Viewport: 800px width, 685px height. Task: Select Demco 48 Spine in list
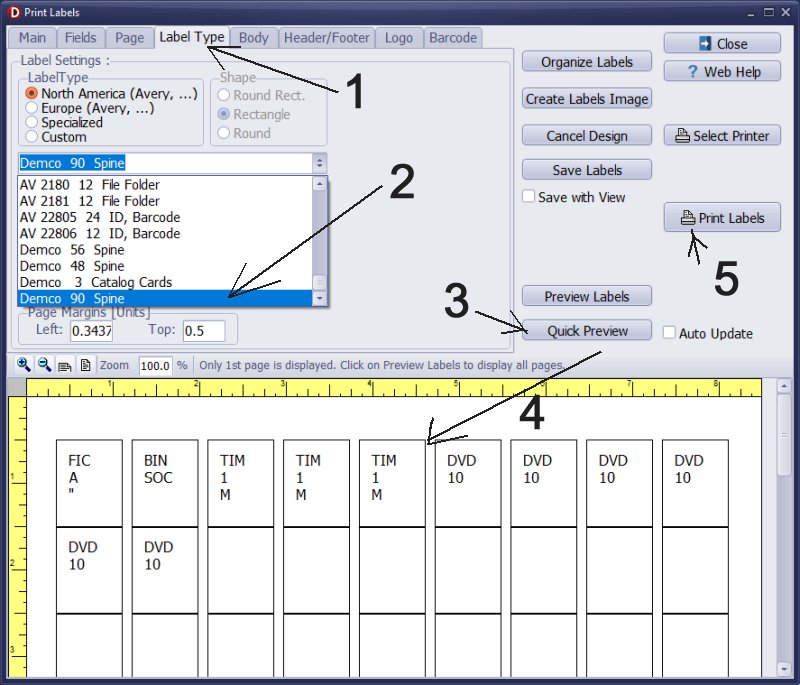tap(165, 266)
